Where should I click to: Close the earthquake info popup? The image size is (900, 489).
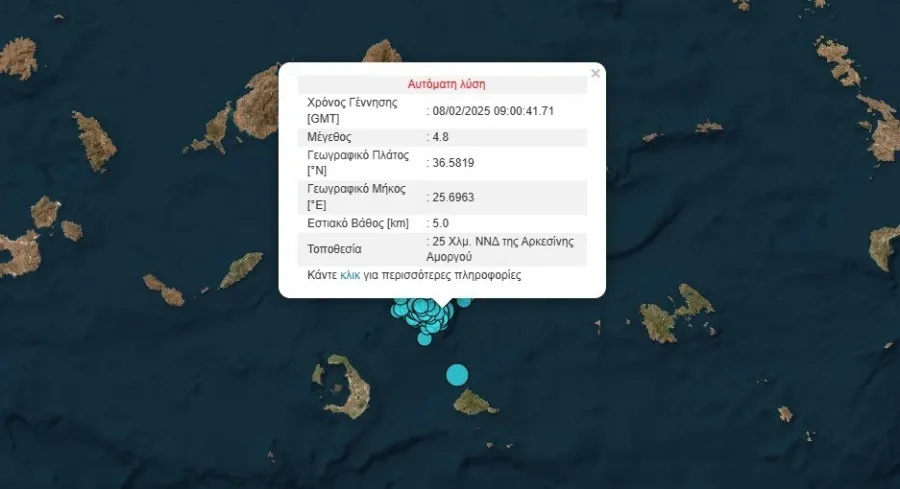[595, 73]
